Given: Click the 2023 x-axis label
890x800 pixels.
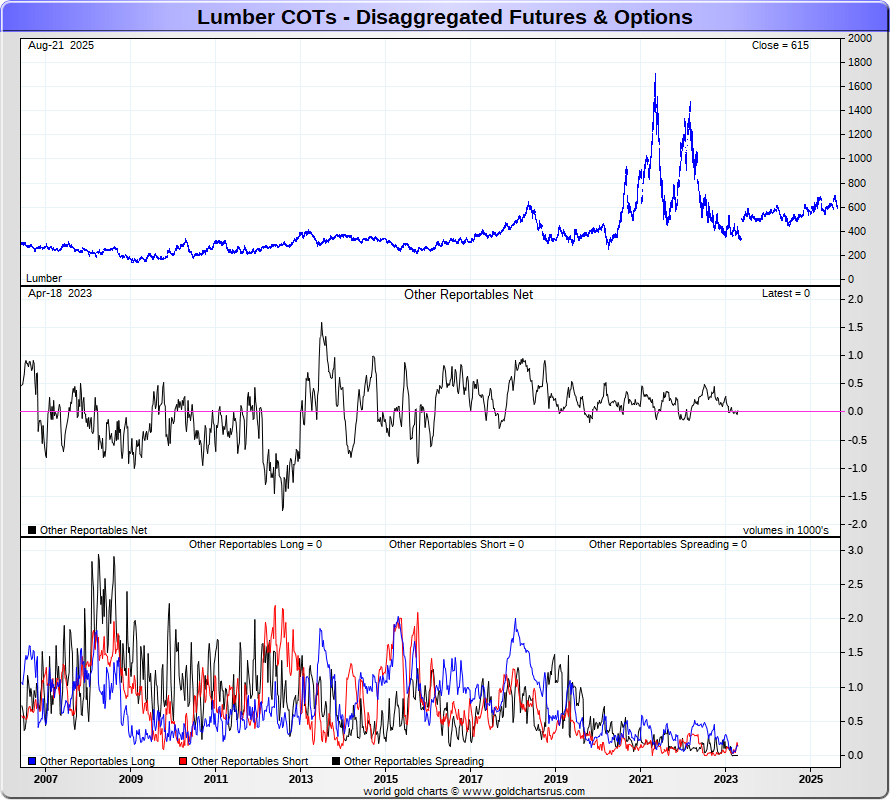Looking at the screenshot, I should 725,779.
